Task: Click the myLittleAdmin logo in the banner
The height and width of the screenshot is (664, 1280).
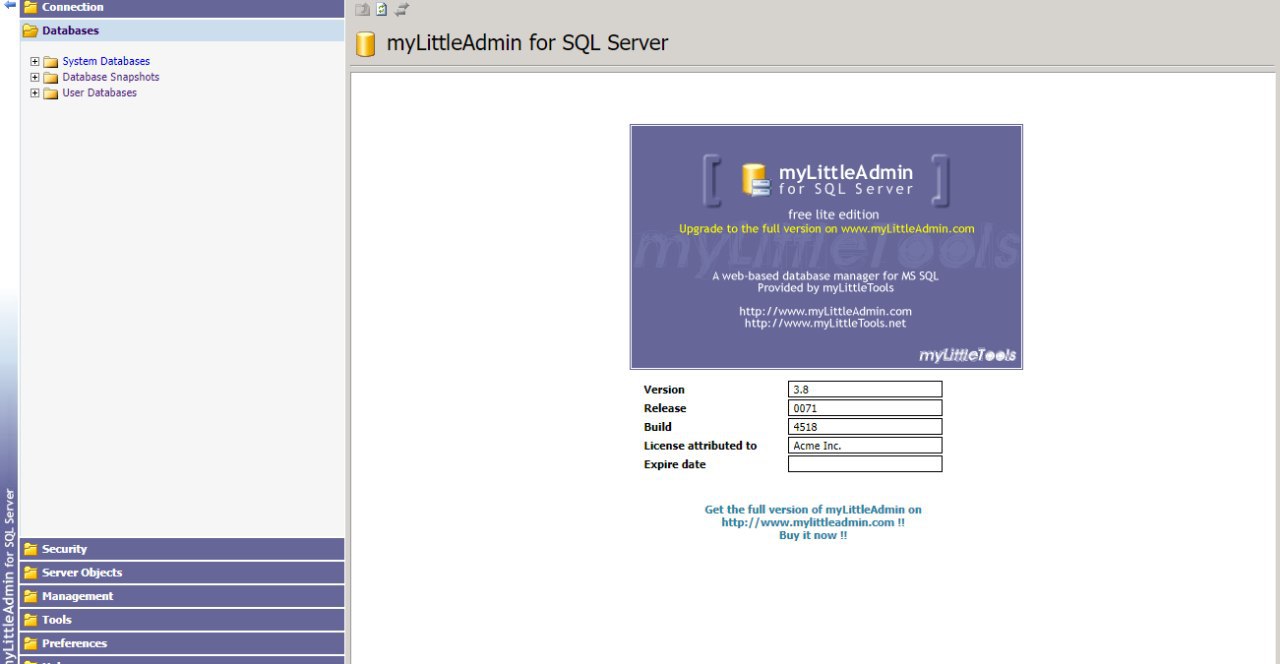Action: coord(827,180)
